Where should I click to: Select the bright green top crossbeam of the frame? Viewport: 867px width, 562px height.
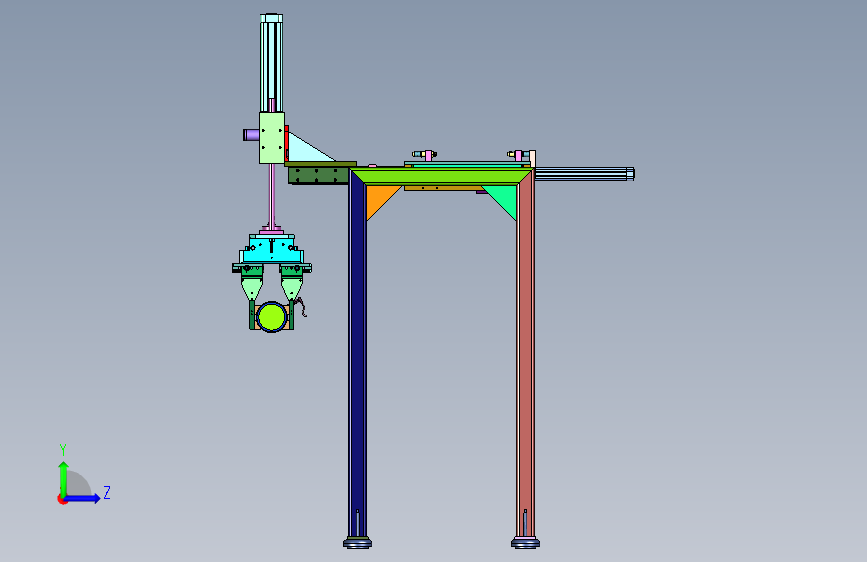[441, 177]
